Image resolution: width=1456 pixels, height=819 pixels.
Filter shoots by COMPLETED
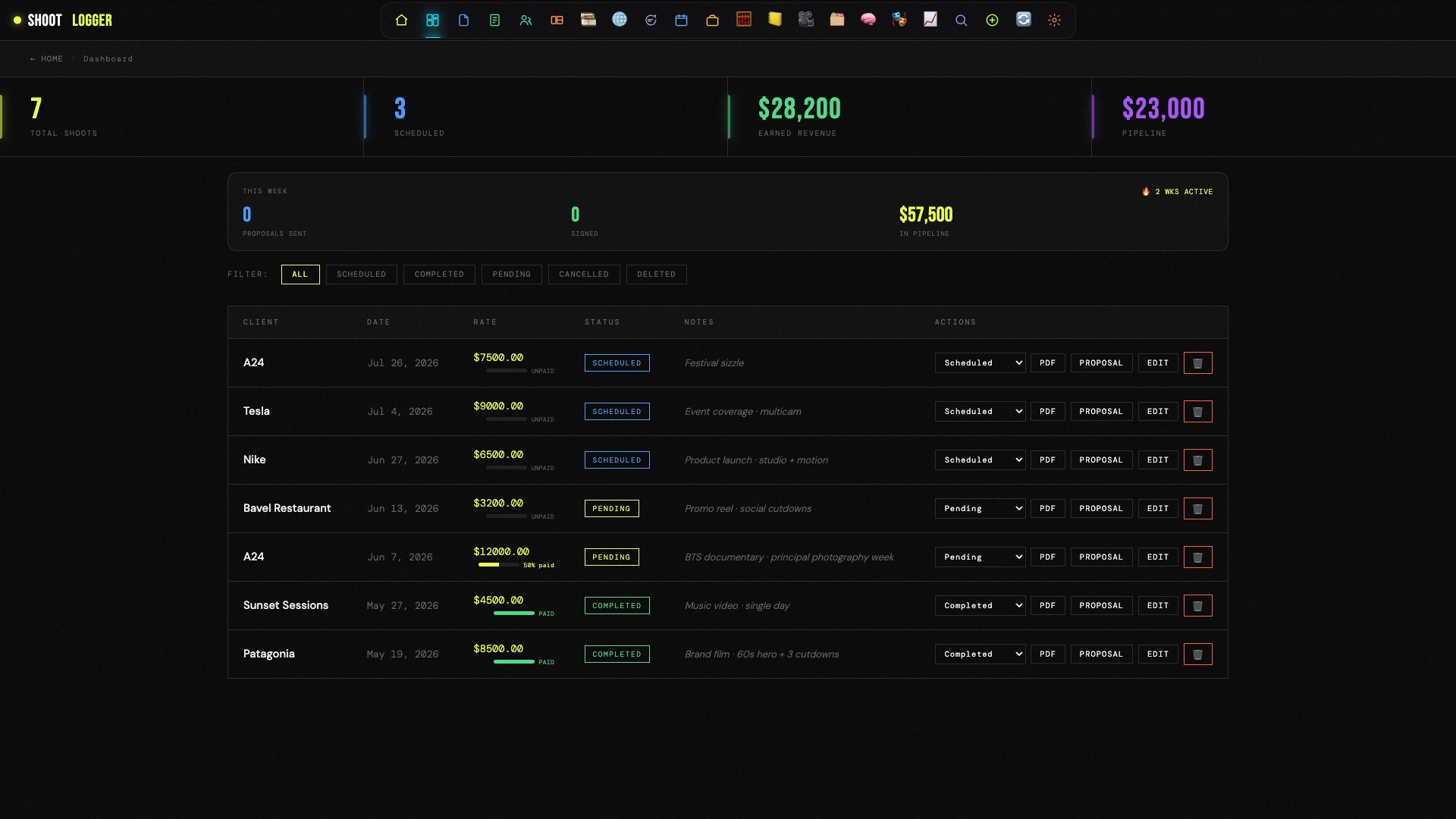coord(439,275)
